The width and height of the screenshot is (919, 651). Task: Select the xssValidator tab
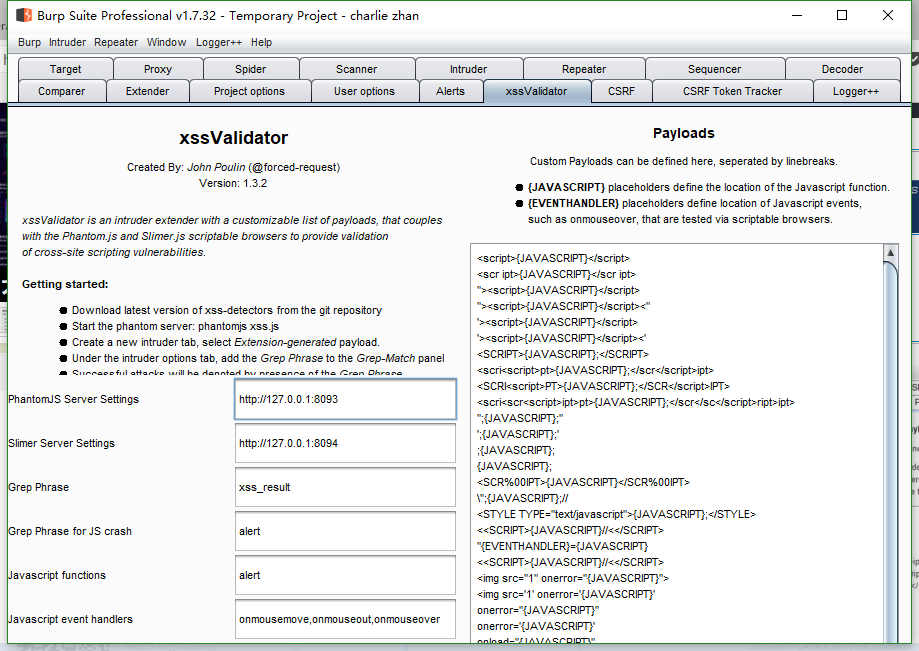point(537,91)
